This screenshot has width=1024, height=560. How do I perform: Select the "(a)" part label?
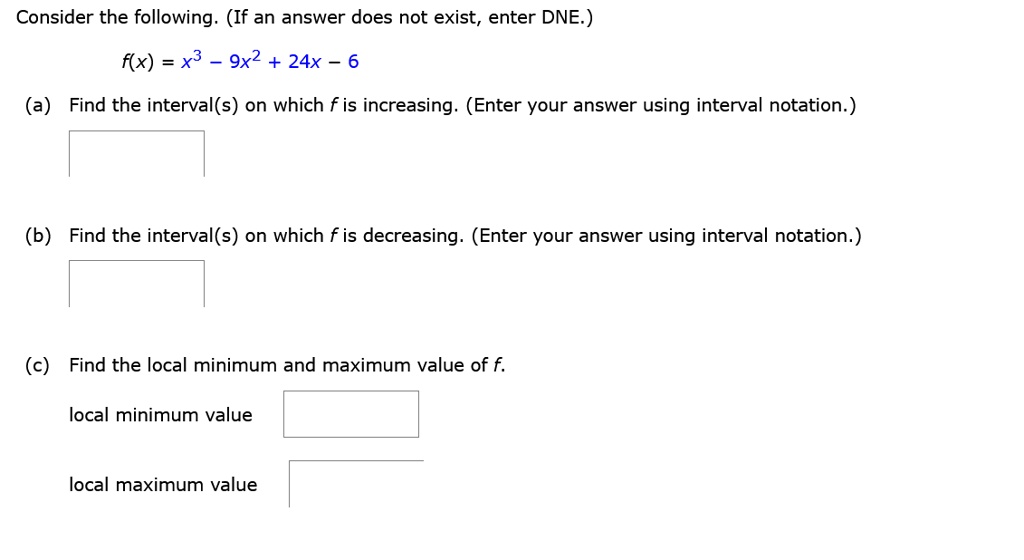(39, 106)
